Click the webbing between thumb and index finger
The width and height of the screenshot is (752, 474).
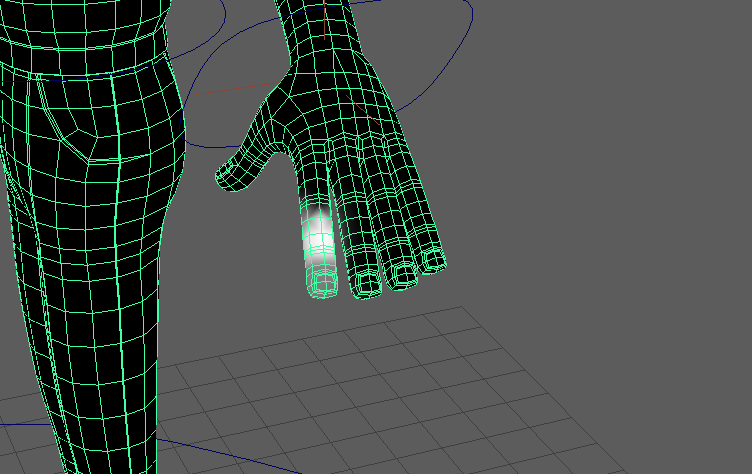click(285, 150)
